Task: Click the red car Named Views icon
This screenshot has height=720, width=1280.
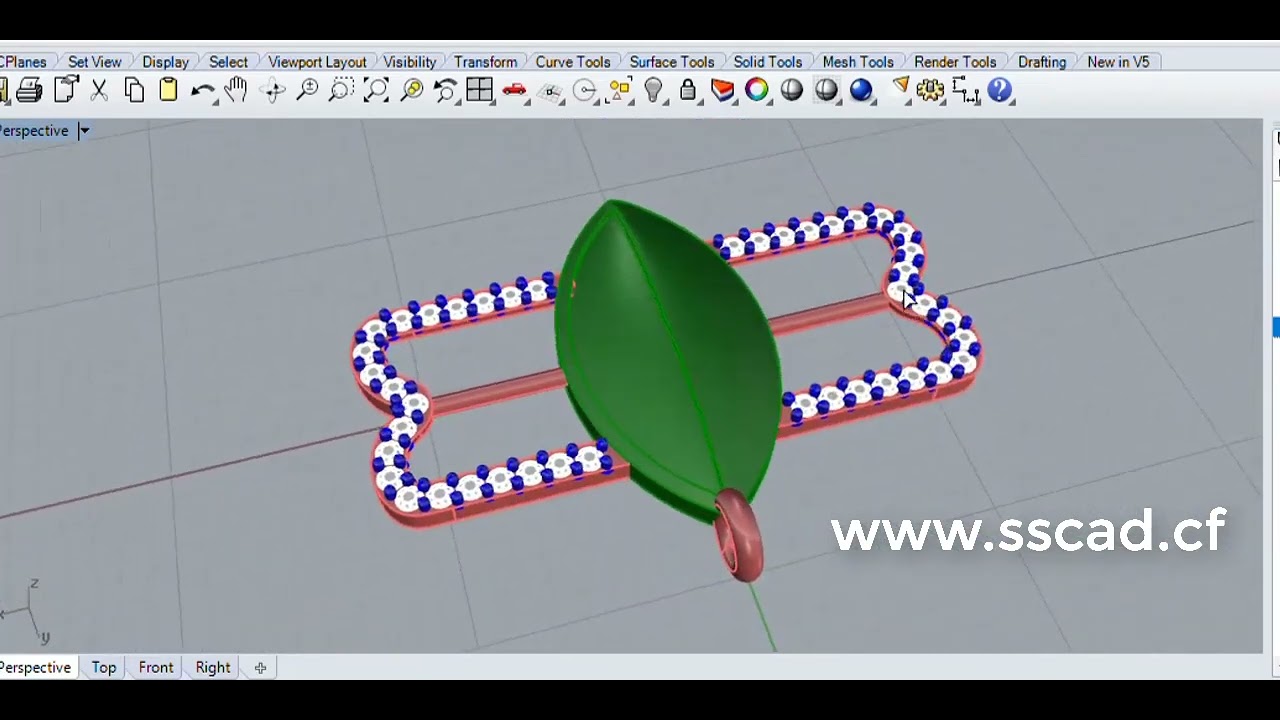Action: 514,91
